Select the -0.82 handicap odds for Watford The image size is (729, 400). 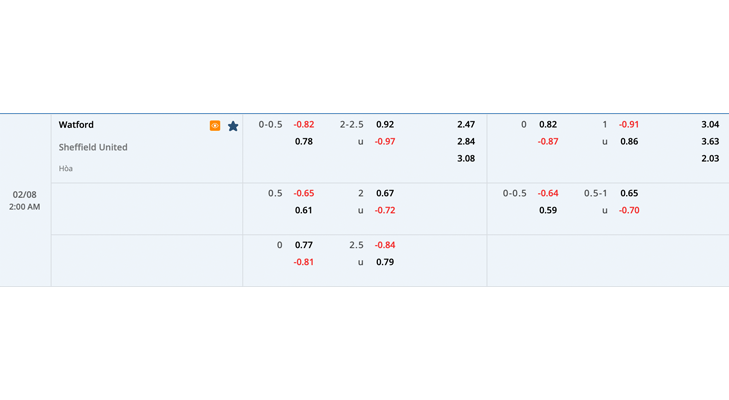pos(304,125)
